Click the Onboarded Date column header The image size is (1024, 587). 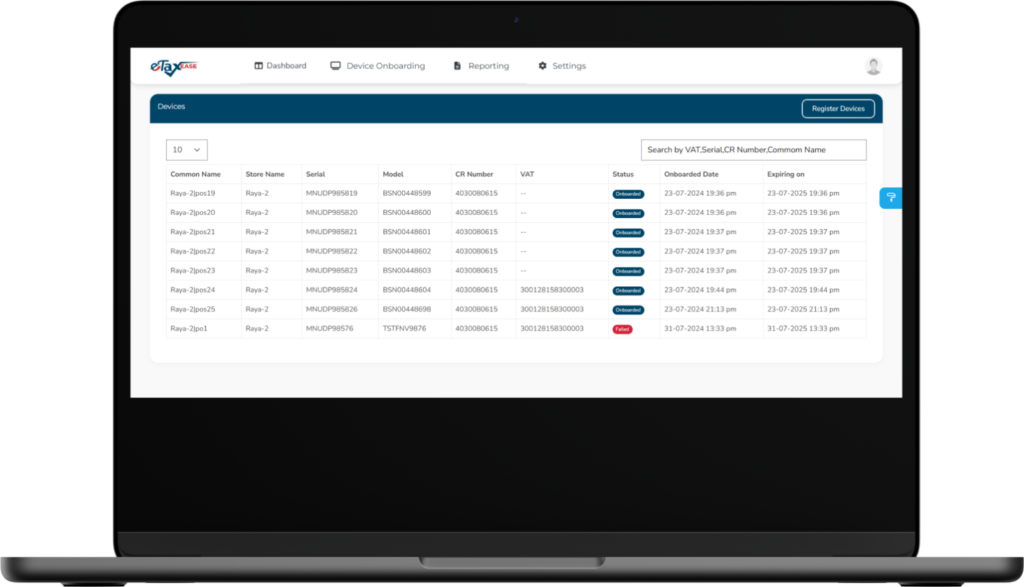pos(691,174)
